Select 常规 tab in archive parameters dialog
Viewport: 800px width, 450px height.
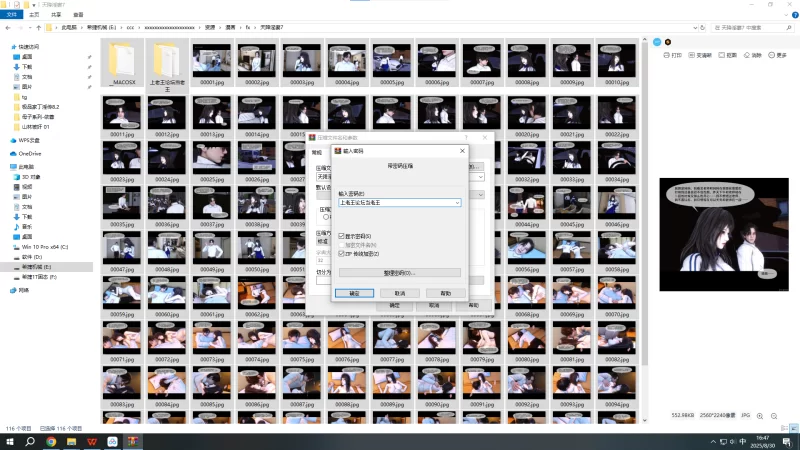coord(317,152)
